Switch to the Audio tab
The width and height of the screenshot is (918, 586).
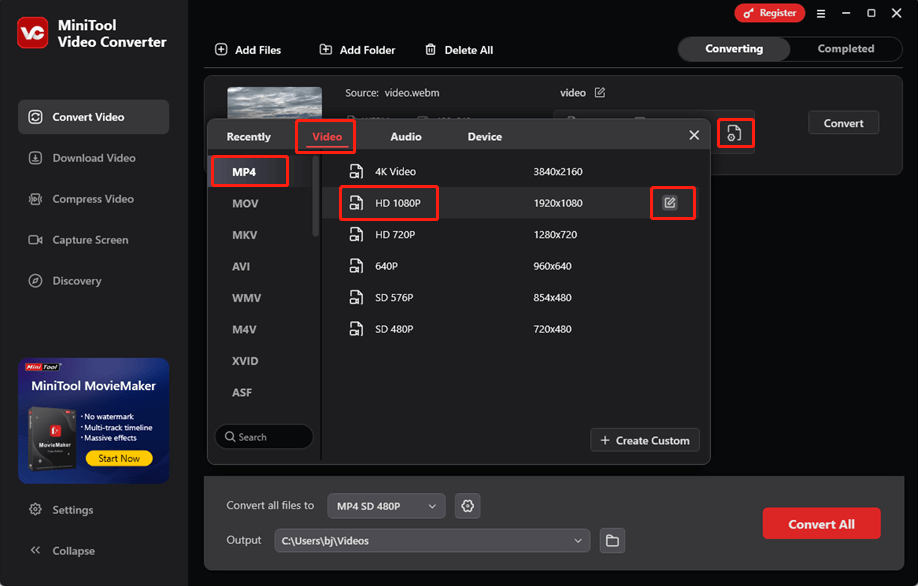pyautogui.click(x=406, y=136)
